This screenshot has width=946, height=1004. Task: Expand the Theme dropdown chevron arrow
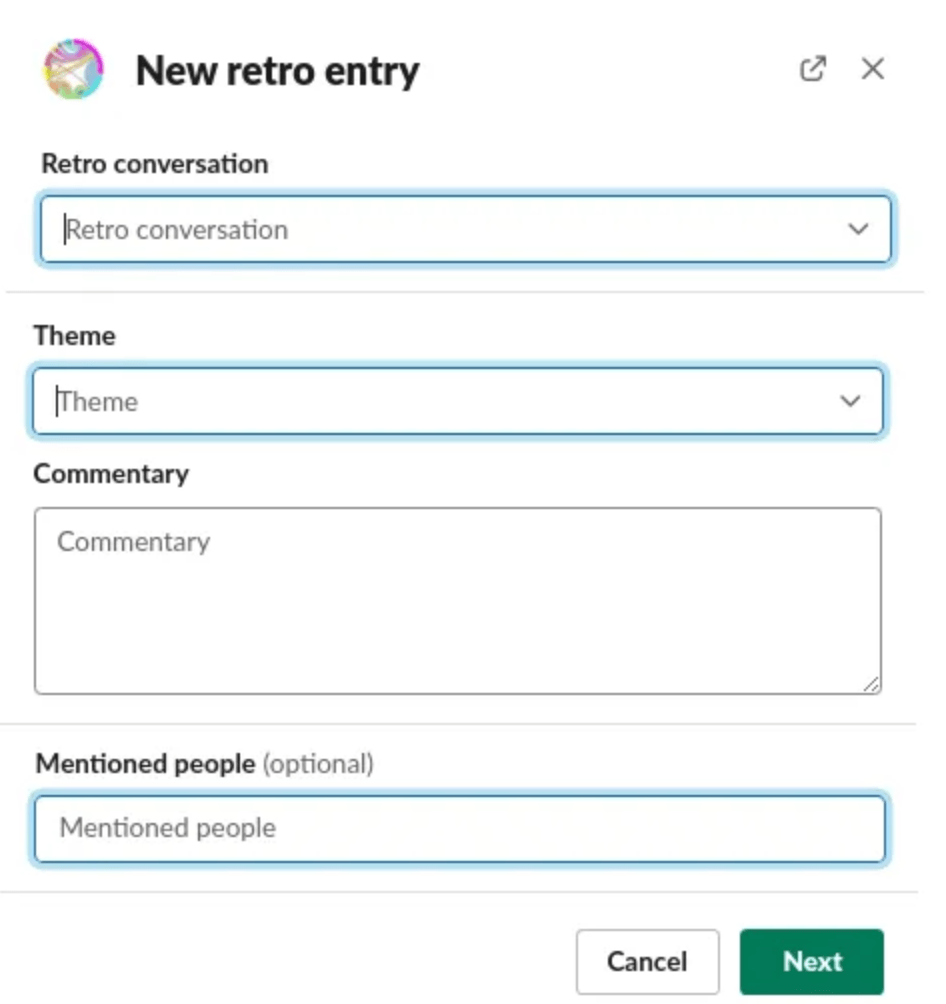[850, 401]
